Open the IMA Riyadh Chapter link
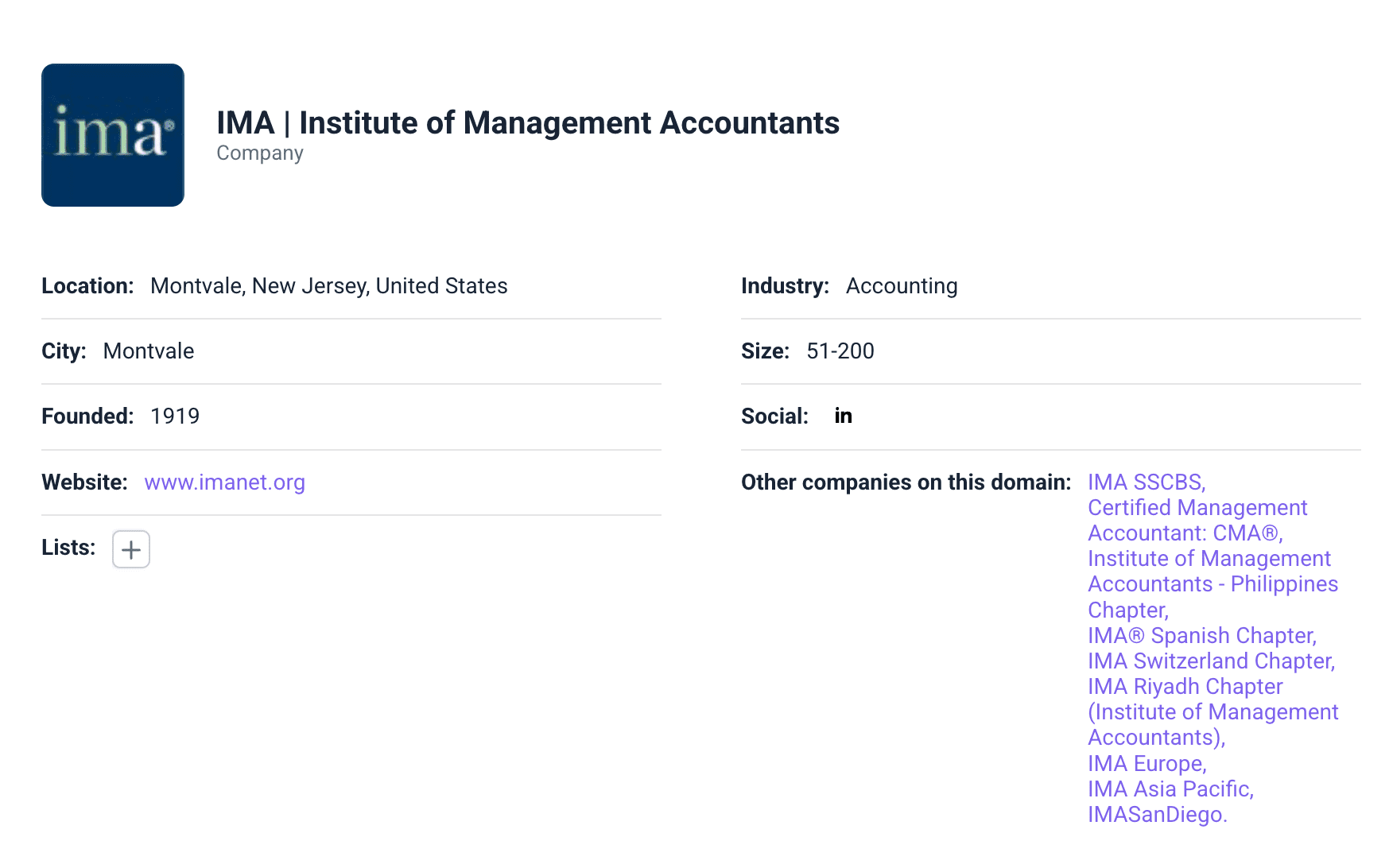The image size is (1393, 868). point(1213,712)
